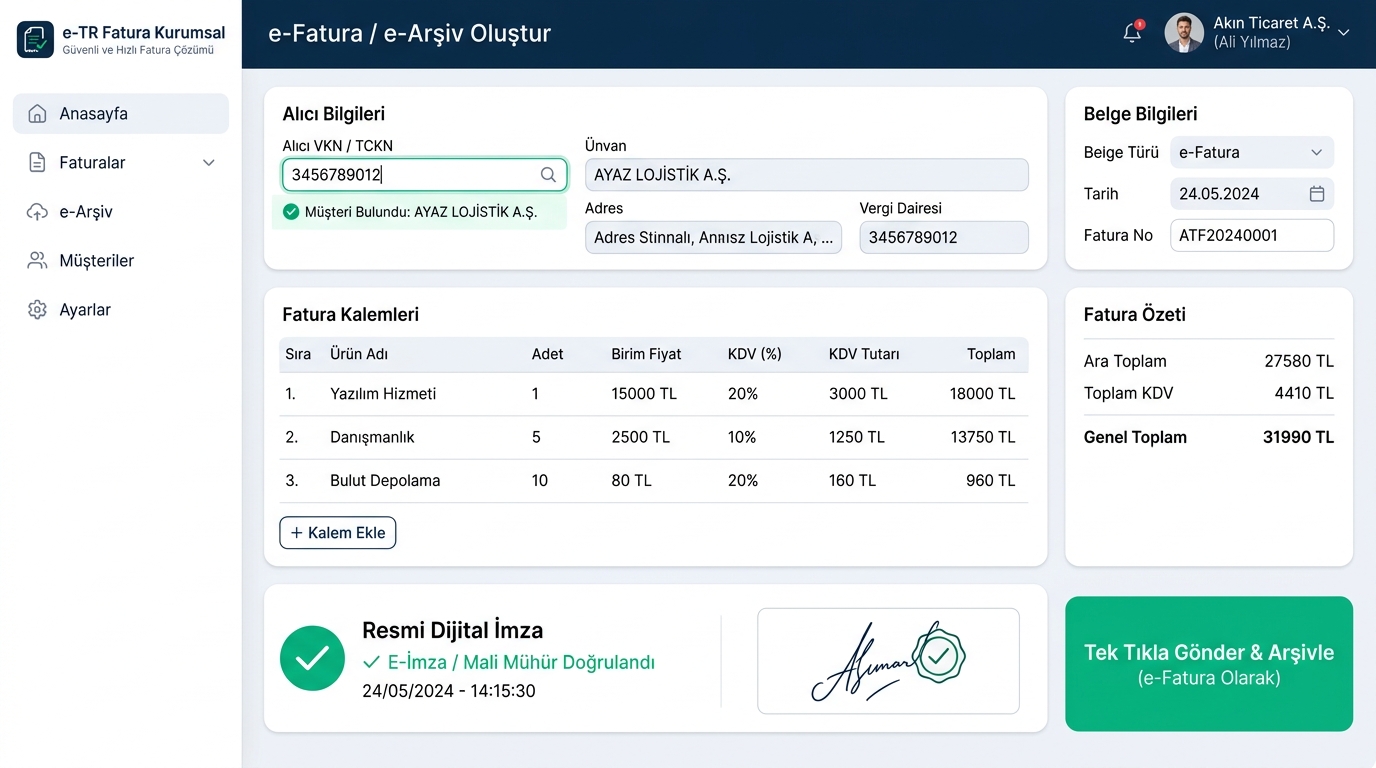The height and width of the screenshot is (768, 1376).
Task: Select the Yazılım Hizmeti product row
Action: click(654, 394)
